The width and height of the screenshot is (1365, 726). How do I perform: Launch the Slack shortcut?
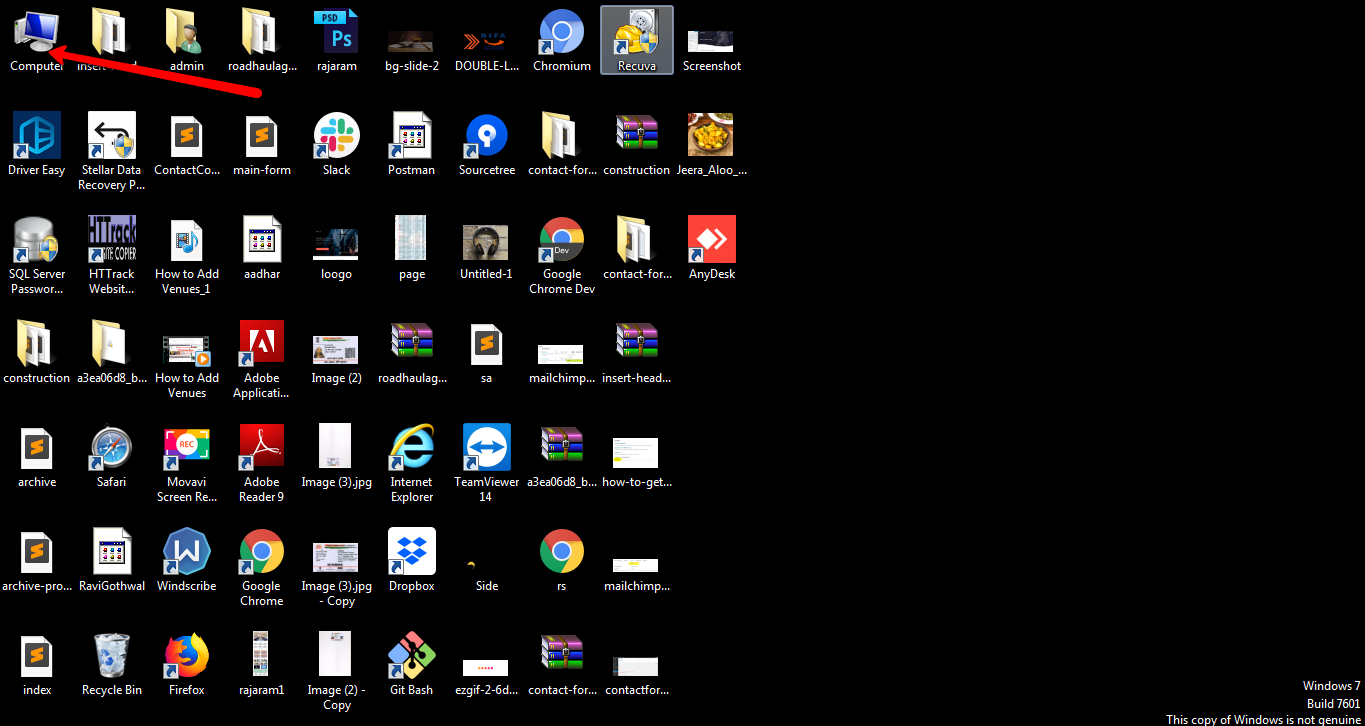coord(337,144)
